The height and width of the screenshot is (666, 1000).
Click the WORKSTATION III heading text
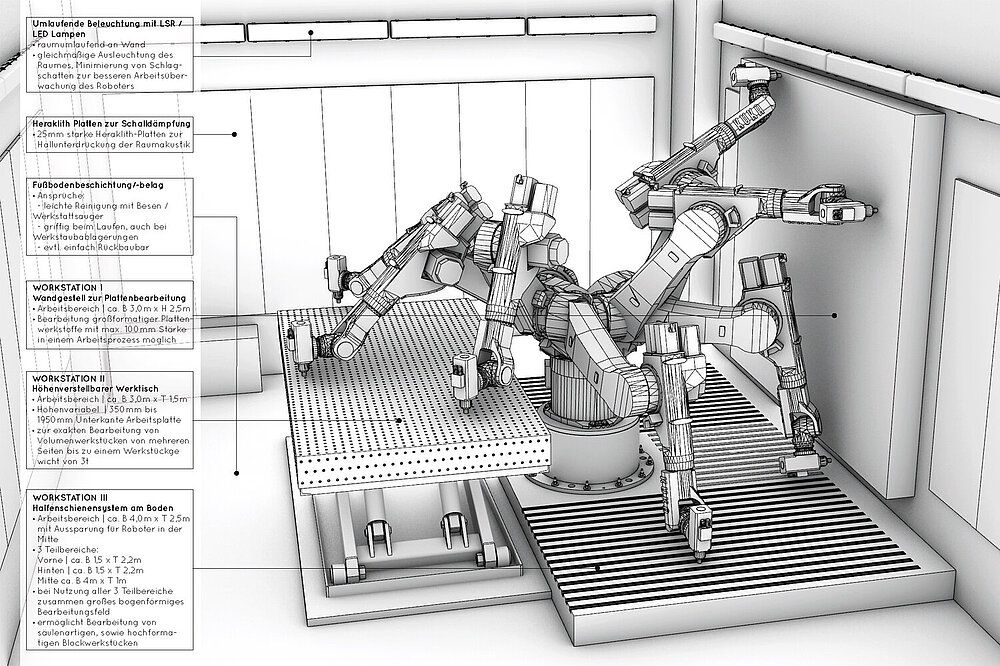click(65, 495)
